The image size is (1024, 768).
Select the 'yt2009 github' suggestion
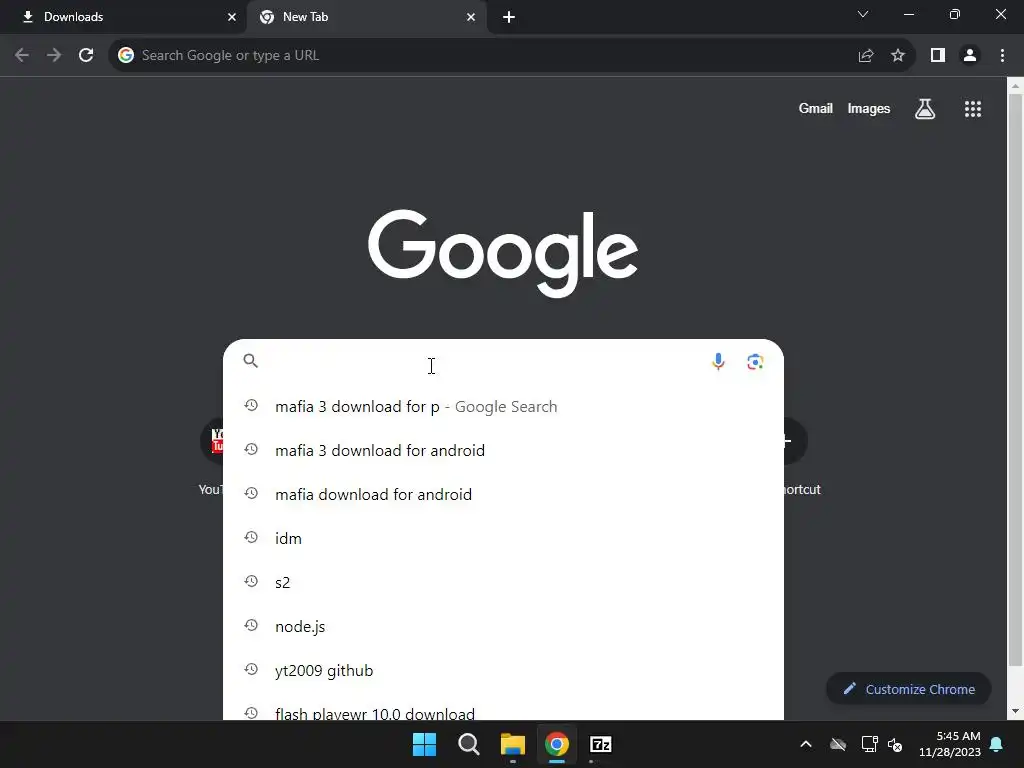pos(503,670)
